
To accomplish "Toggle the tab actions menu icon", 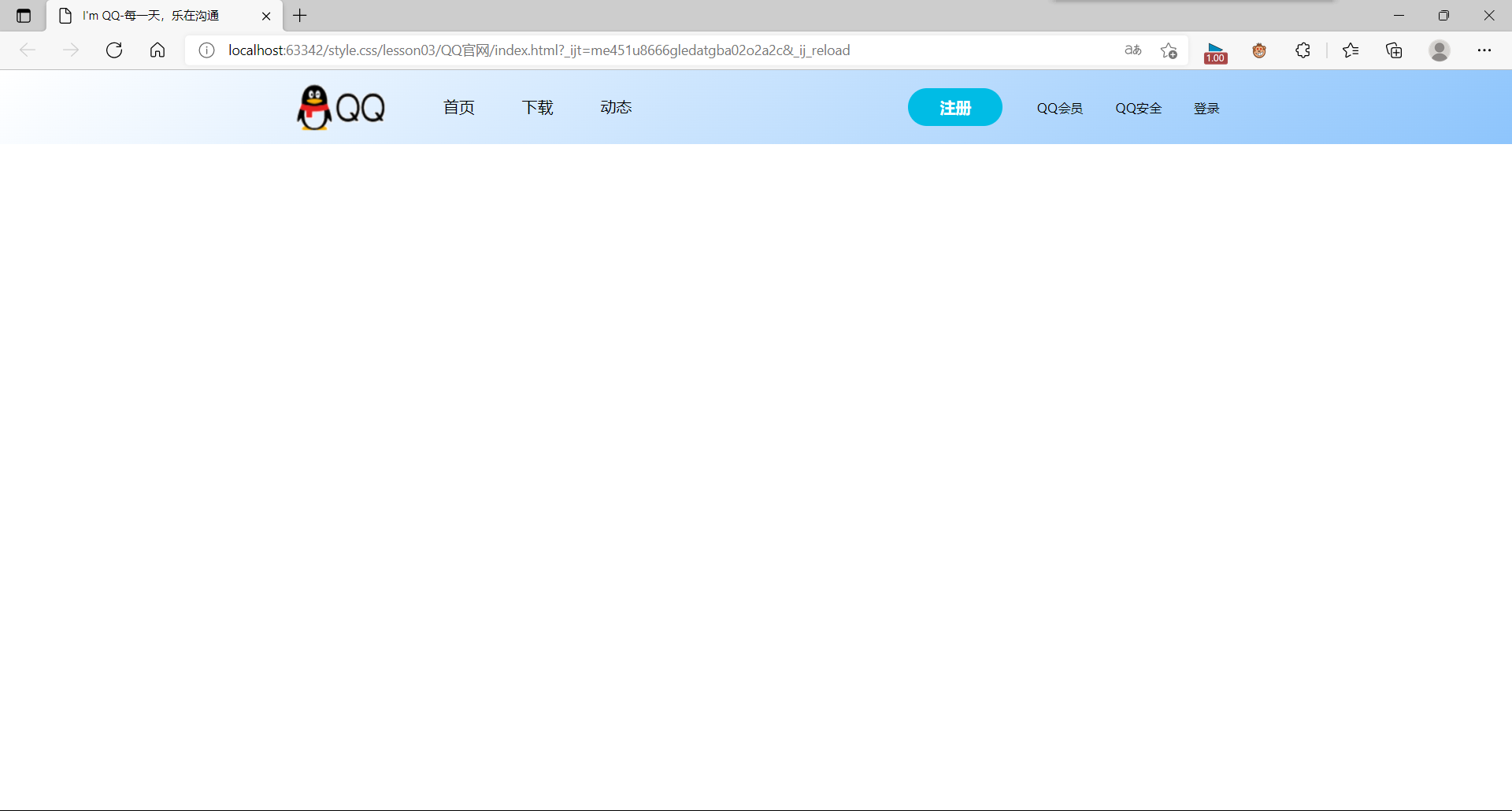I will (23, 15).
